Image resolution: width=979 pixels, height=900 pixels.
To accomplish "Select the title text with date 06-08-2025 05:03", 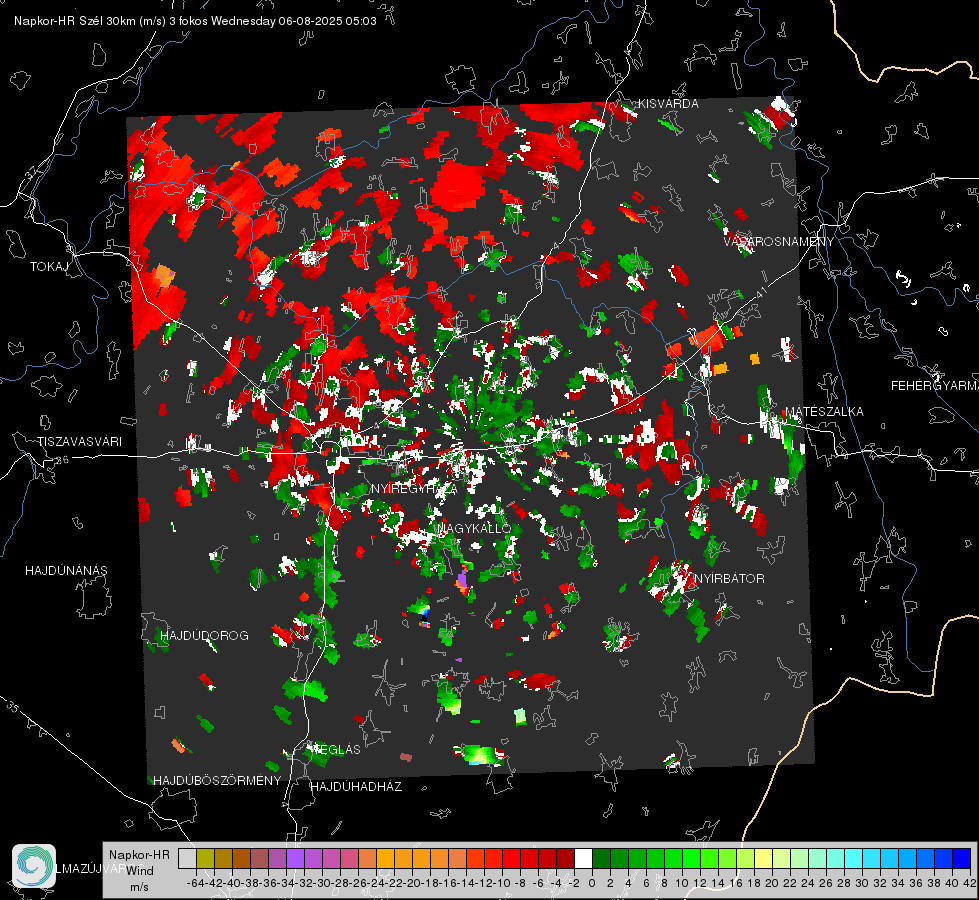I will [195, 21].
